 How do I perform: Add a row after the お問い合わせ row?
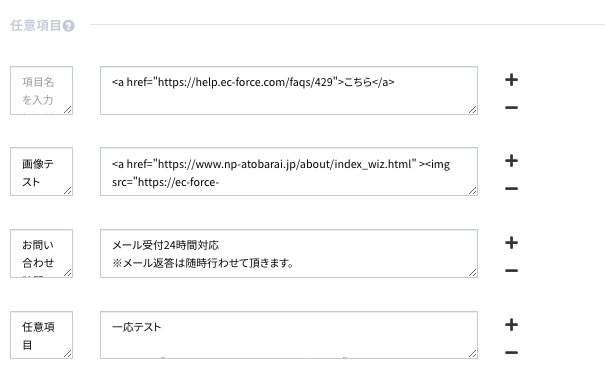click(x=511, y=243)
